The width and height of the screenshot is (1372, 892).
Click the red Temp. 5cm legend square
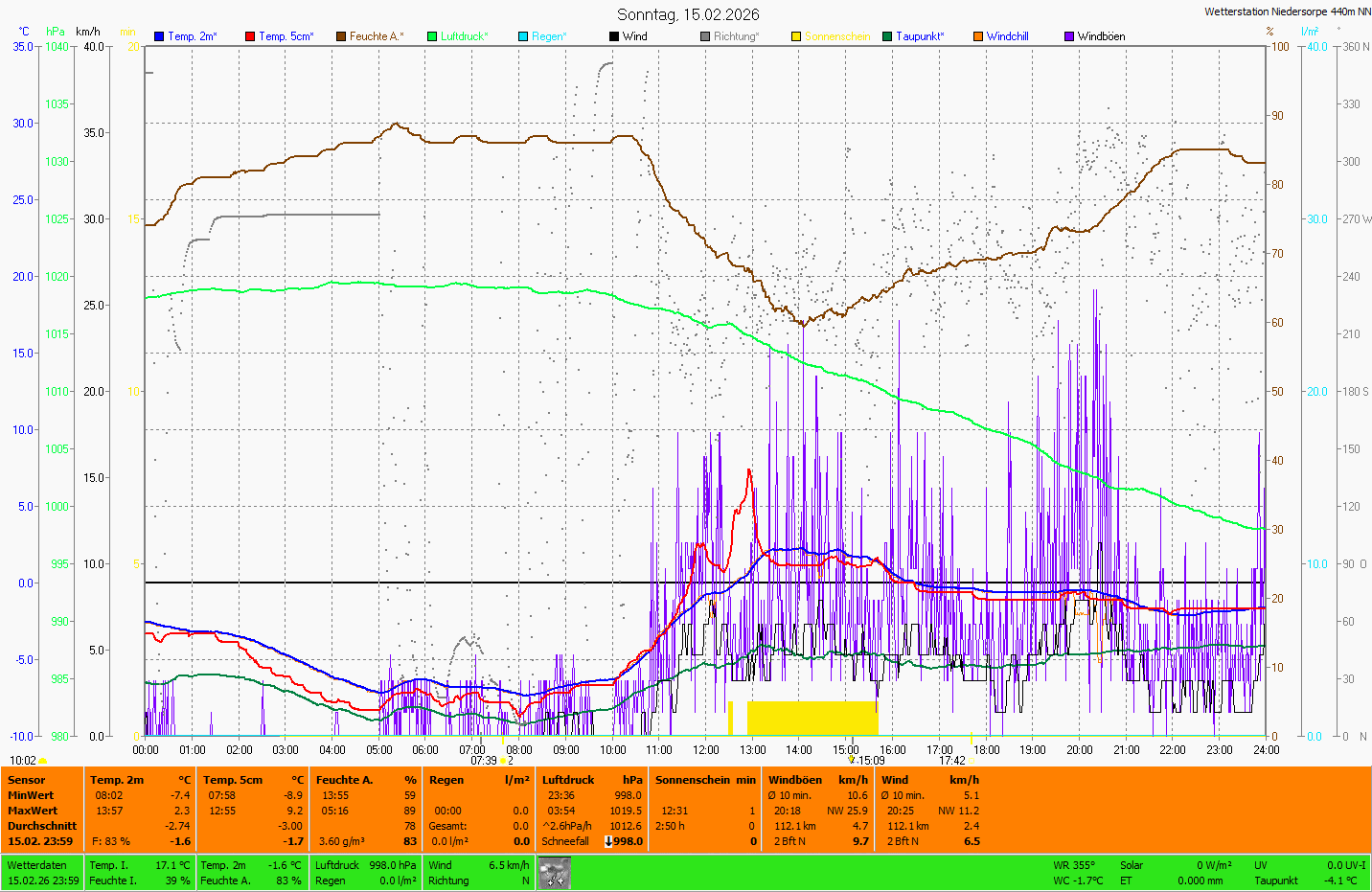tap(250, 36)
